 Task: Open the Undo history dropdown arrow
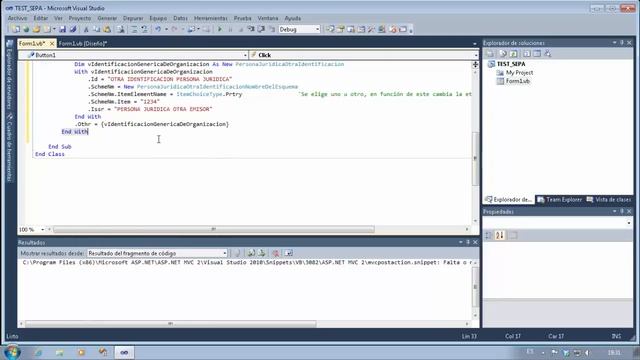166,29
